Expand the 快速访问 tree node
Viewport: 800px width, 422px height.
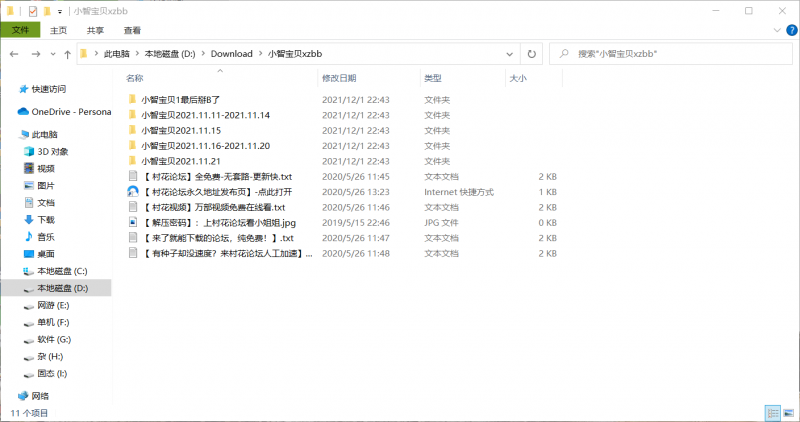point(8,89)
